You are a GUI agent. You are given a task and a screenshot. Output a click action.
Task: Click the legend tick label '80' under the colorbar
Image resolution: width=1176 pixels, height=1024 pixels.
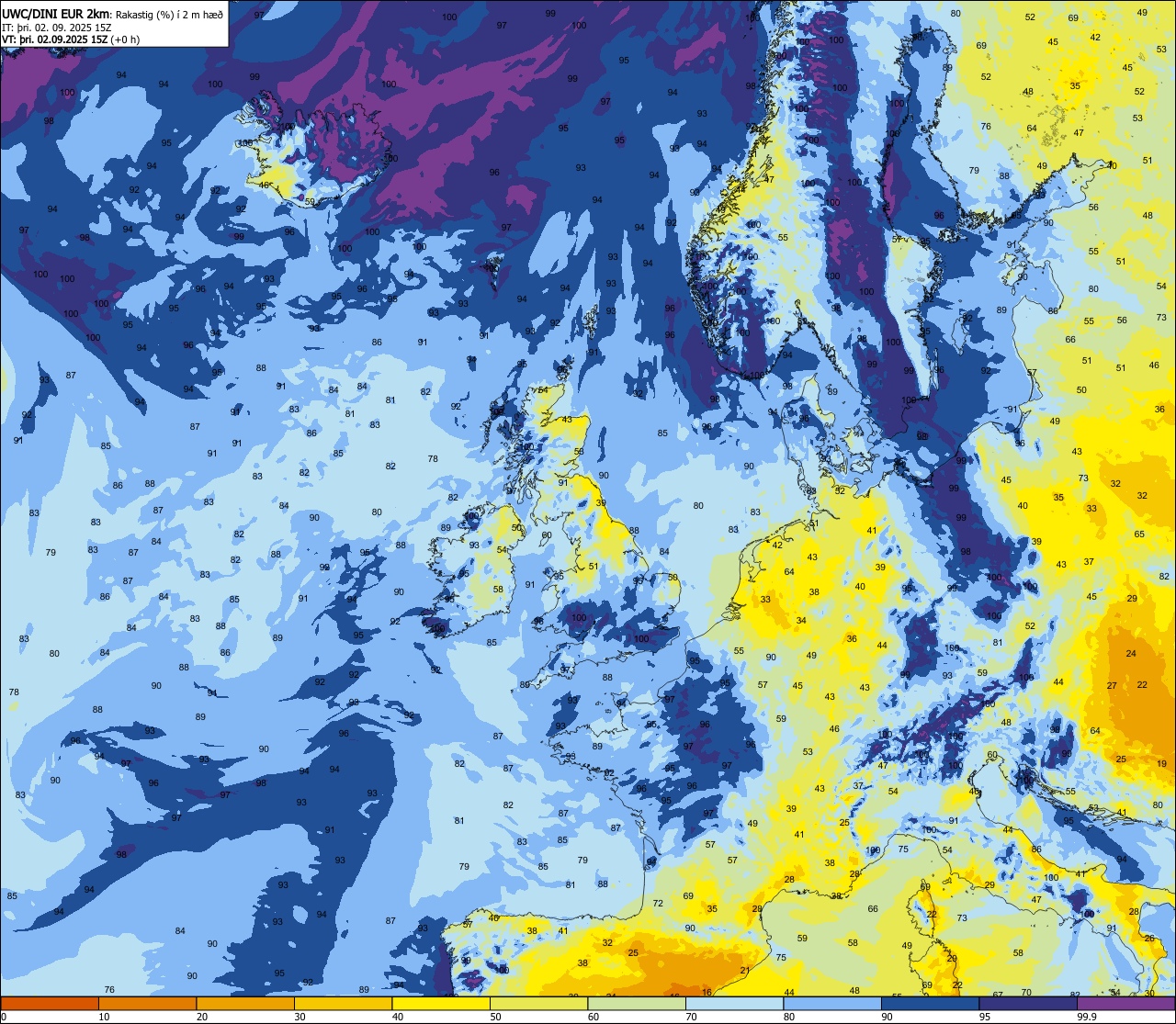(x=789, y=1017)
